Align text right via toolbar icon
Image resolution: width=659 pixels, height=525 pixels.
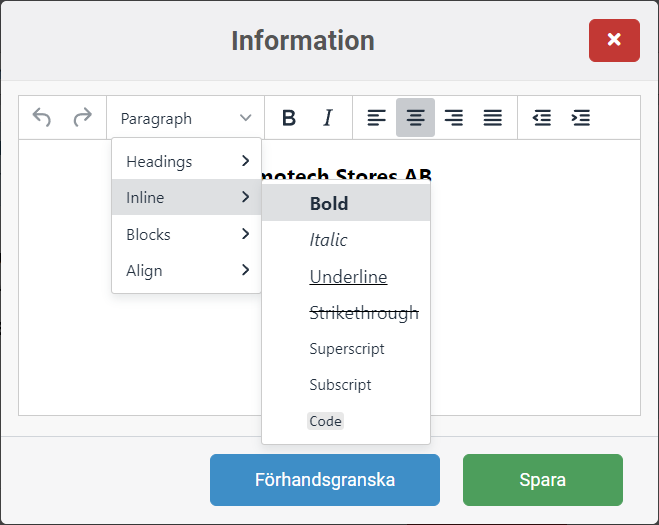coord(454,118)
